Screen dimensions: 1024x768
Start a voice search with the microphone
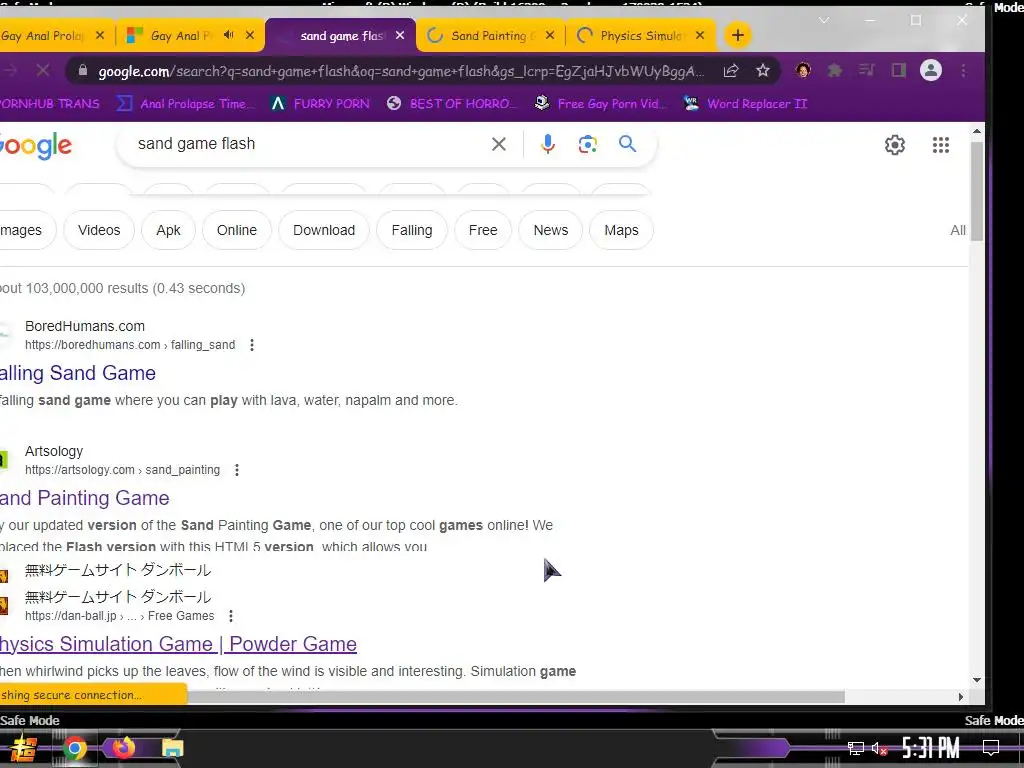(x=547, y=144)
